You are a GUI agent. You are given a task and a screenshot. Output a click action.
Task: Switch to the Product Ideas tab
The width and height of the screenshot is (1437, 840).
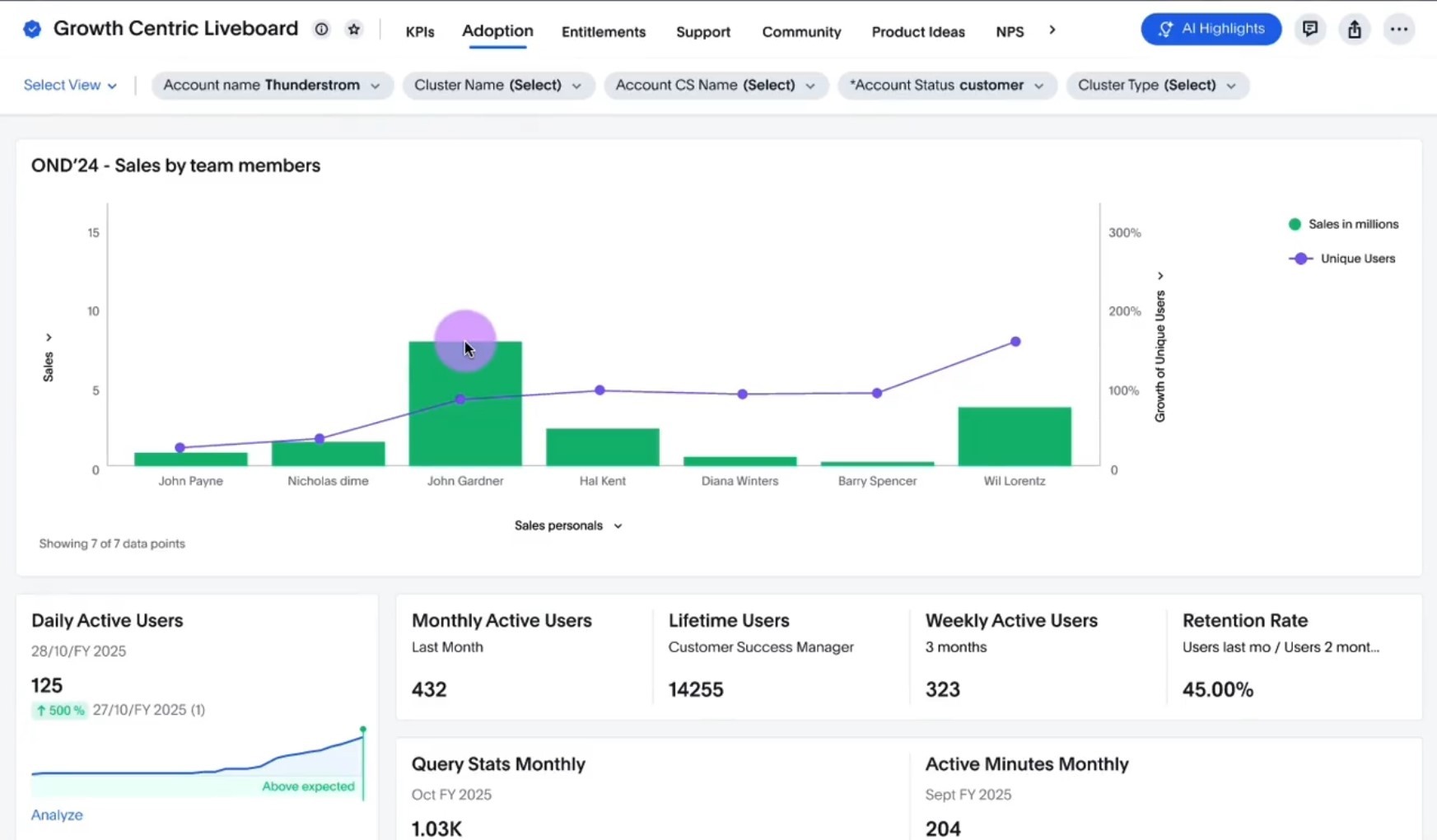[x=918, y=32]
